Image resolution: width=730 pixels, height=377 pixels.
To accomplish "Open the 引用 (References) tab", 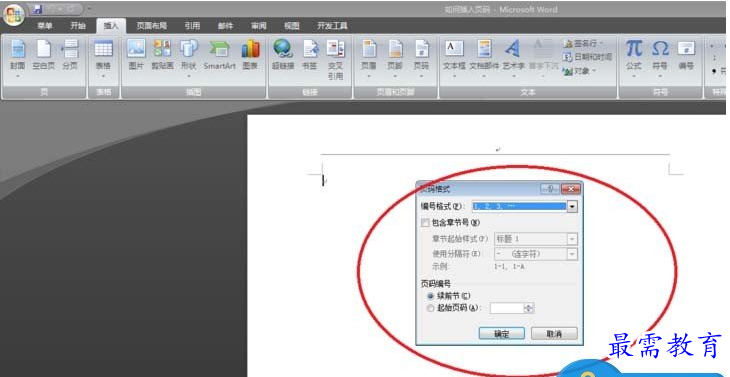I will 192,26.
